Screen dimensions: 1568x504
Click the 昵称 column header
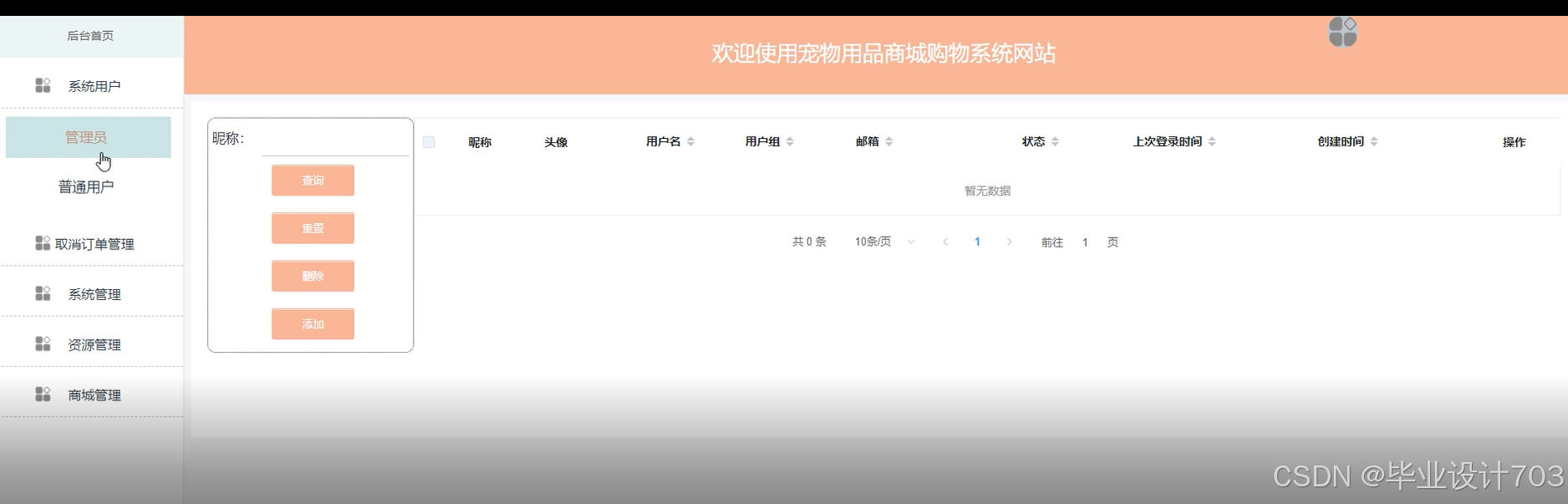[480, 142]
